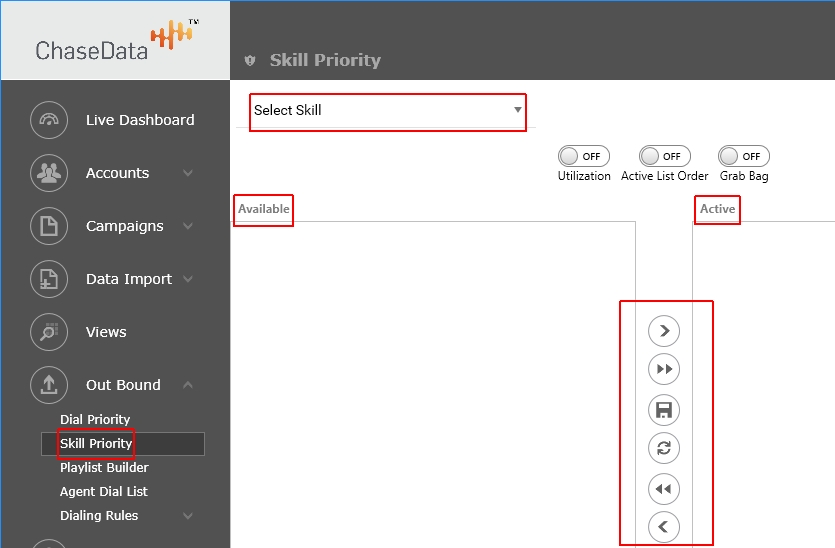Click the Available list header
Screen dimensions: 835x548
264,209
